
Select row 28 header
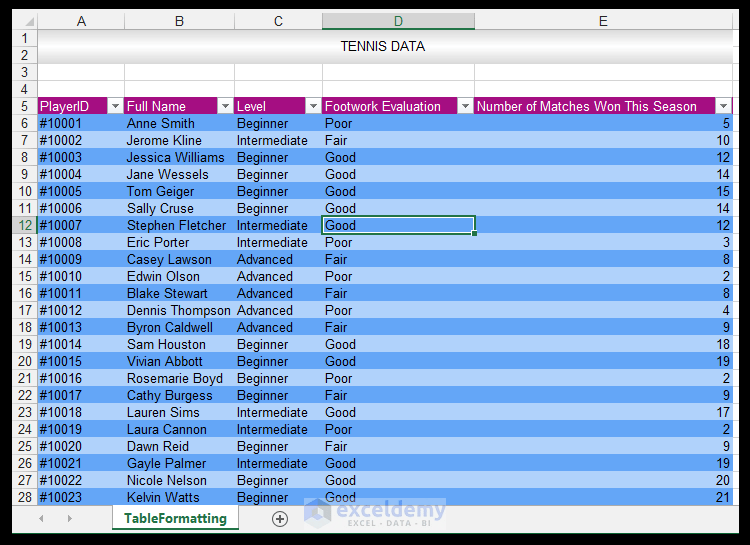coord(25,497)
